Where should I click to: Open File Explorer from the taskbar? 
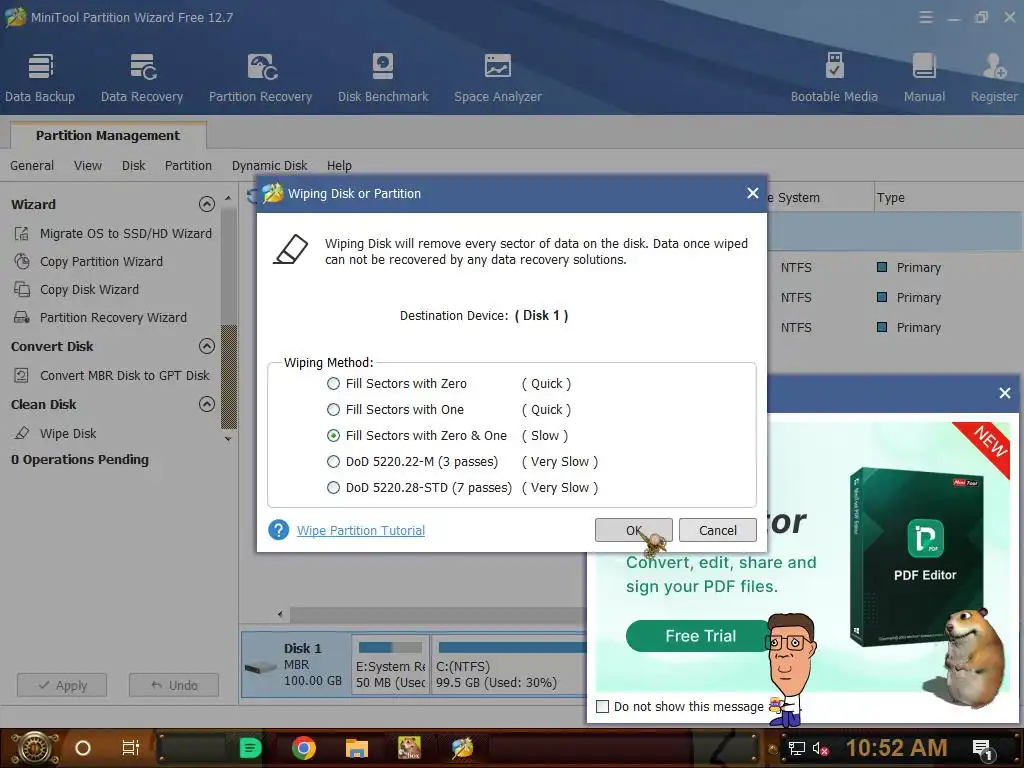tap(357, 748)
